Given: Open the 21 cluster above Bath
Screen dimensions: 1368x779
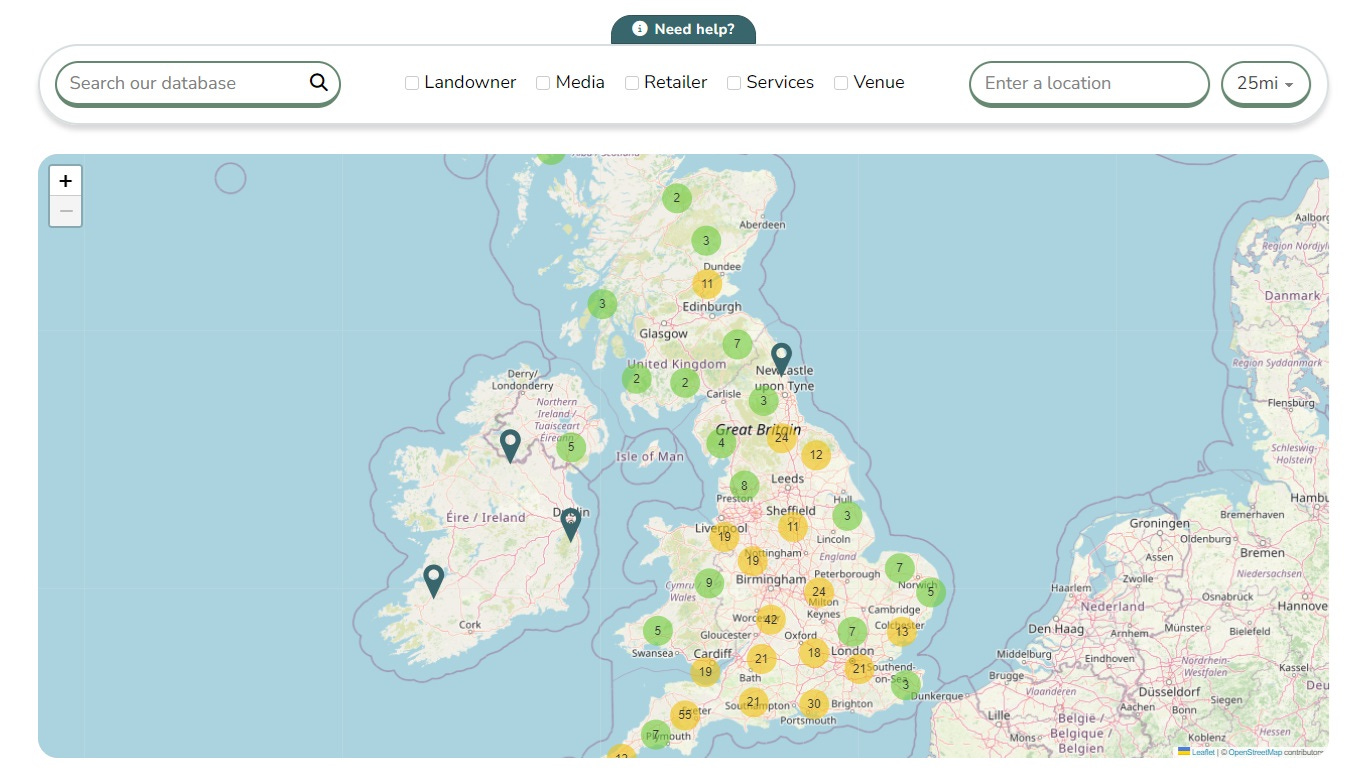Looking at the screenshot, I should tap(761, 658).
